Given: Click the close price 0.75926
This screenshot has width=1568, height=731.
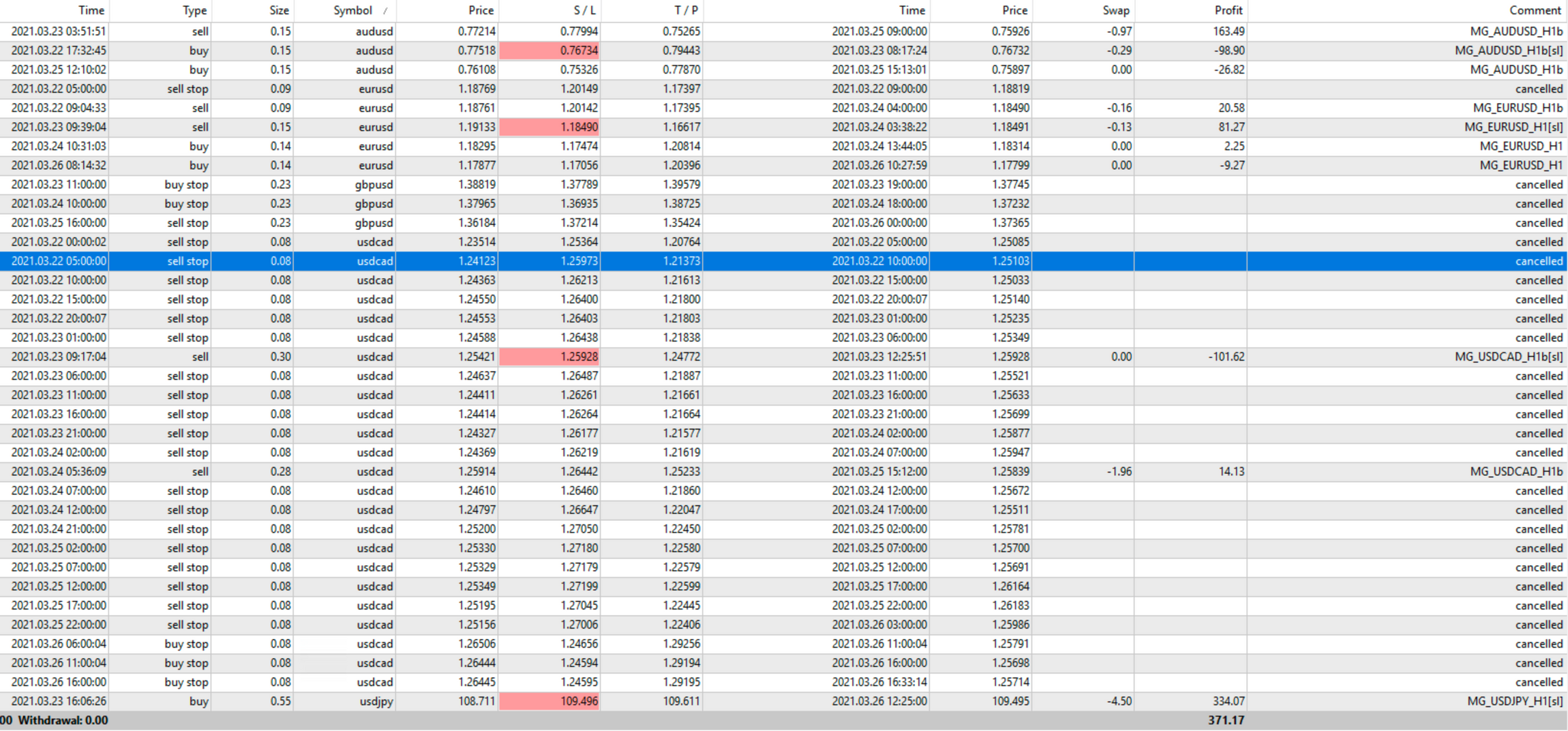Looking at the screenshot, I should coord(1010,31).
